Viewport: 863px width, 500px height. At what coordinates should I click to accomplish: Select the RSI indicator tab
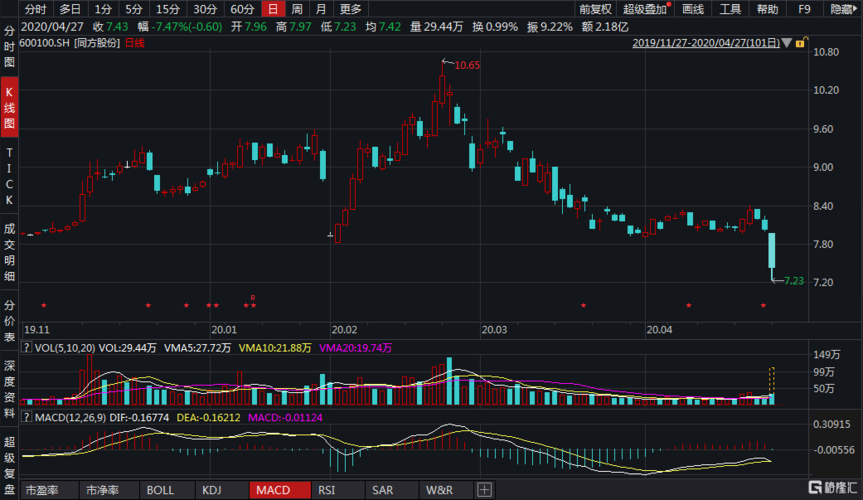click(326, 490)
